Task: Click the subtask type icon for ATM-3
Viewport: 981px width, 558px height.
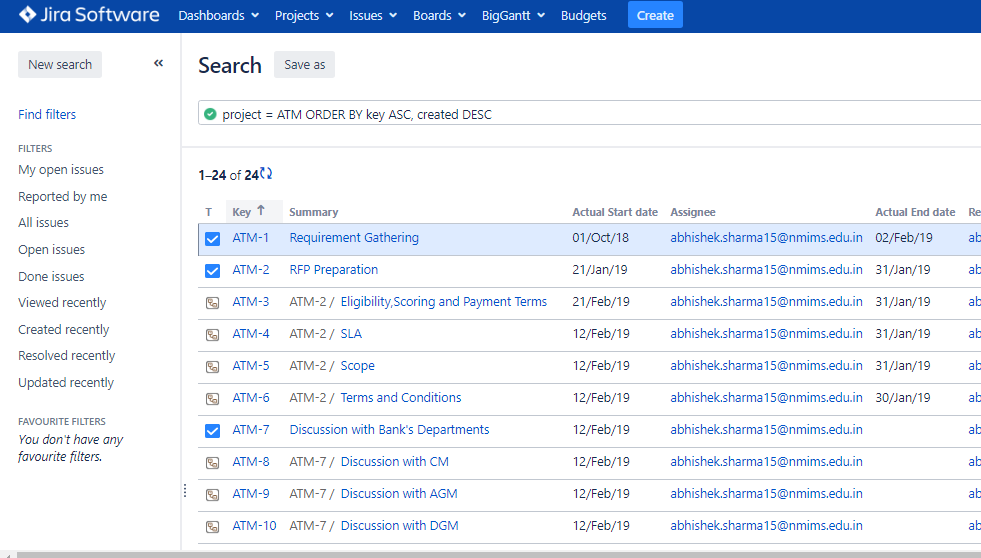Action: [212, 302]
